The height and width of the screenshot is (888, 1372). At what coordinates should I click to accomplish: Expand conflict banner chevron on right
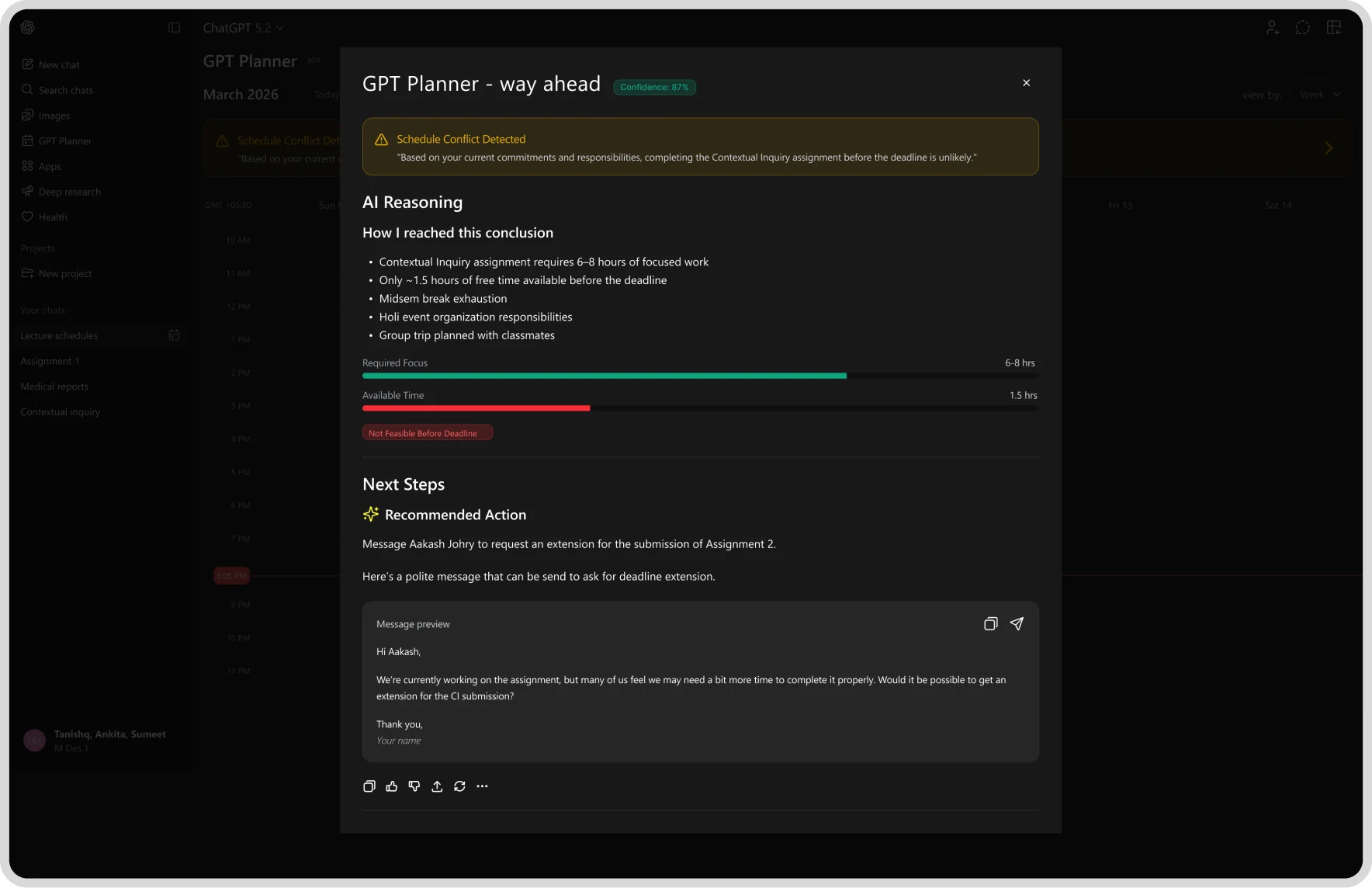coord(1329,147)
